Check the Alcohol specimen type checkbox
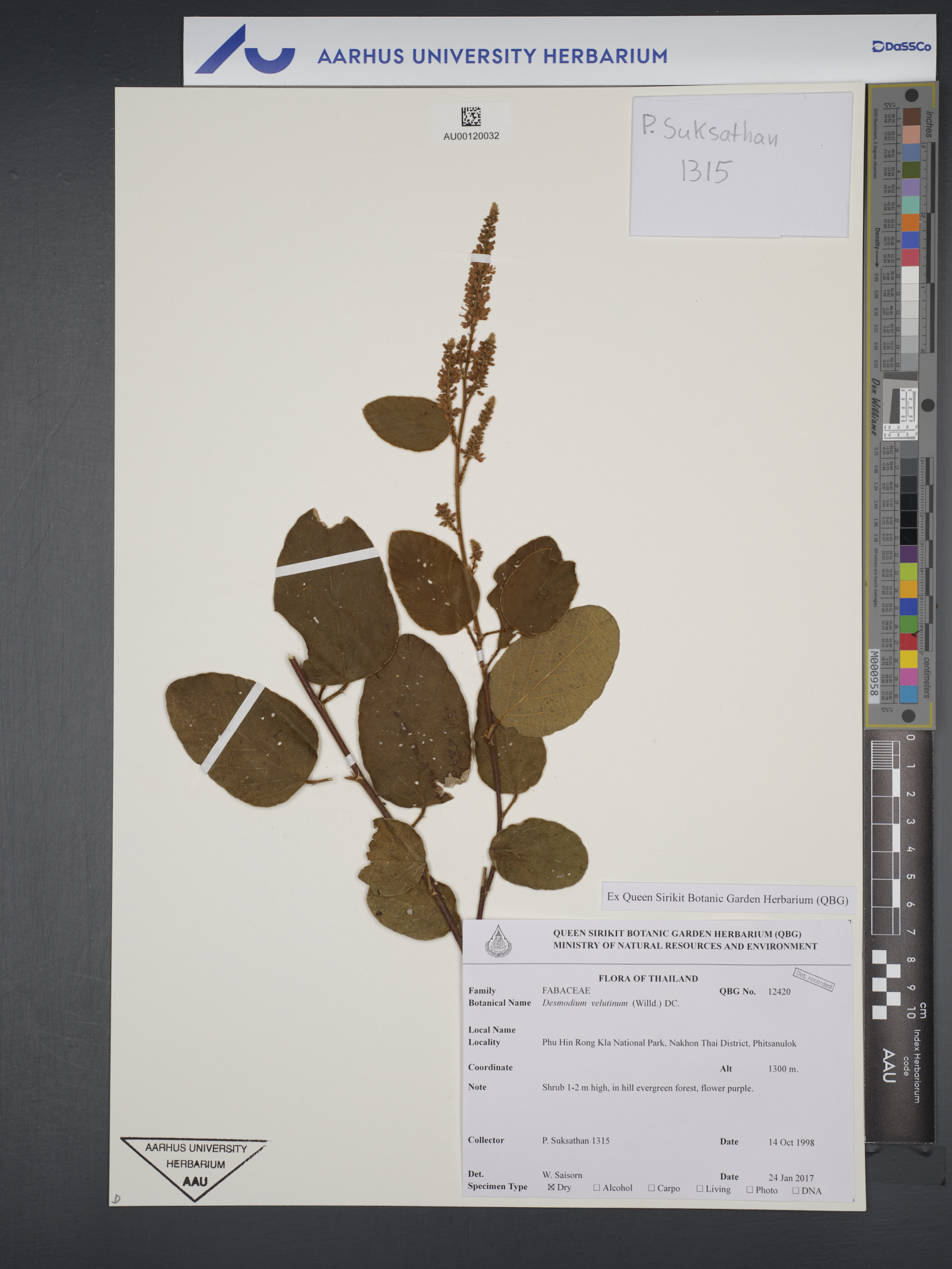Screen dimensions: 952x1269 coord(597,1187)
